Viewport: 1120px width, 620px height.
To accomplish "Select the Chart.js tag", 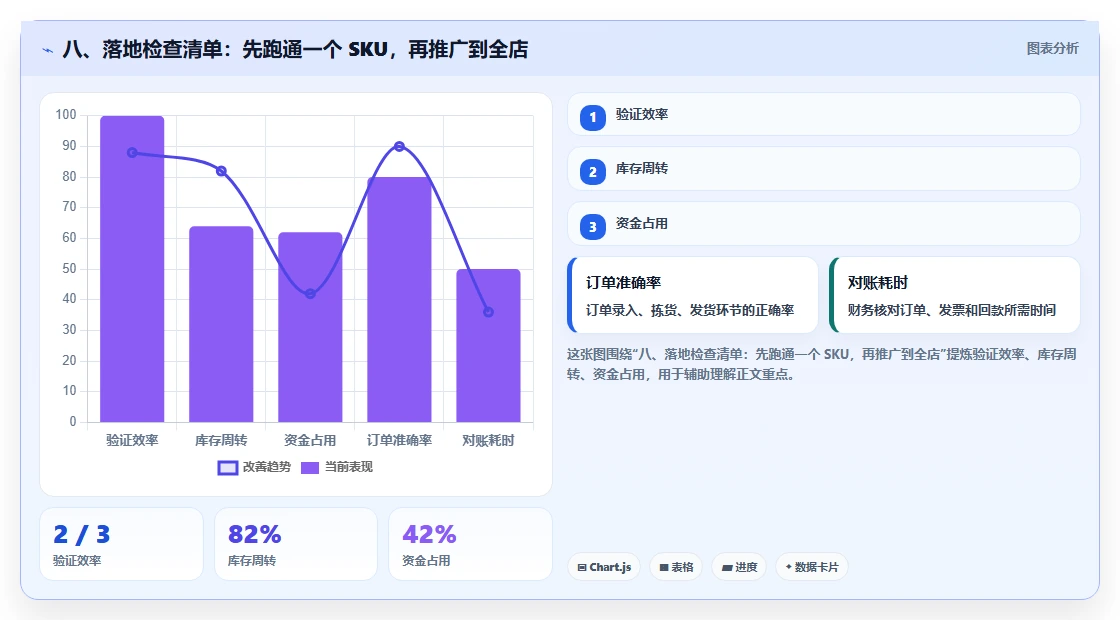I will click(604, 567).
